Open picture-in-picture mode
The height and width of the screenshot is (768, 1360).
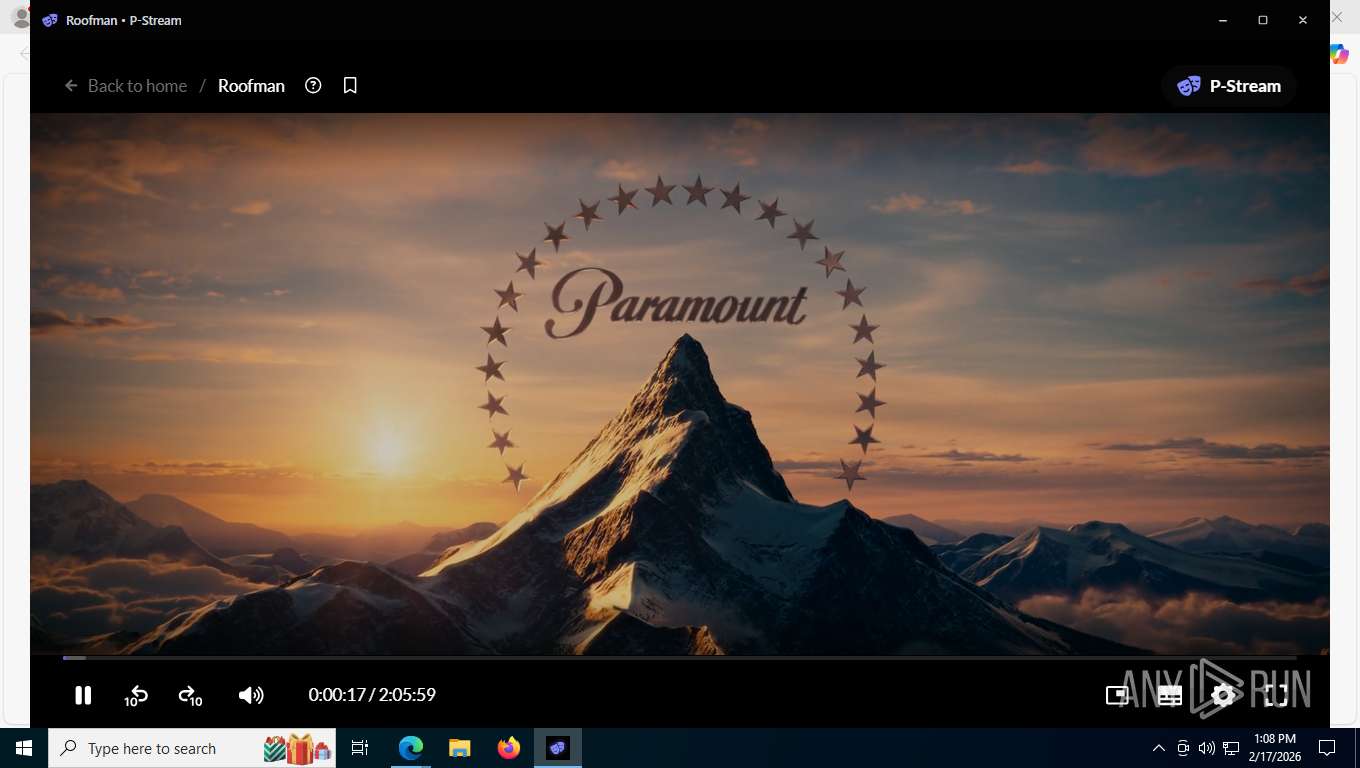1117,695
